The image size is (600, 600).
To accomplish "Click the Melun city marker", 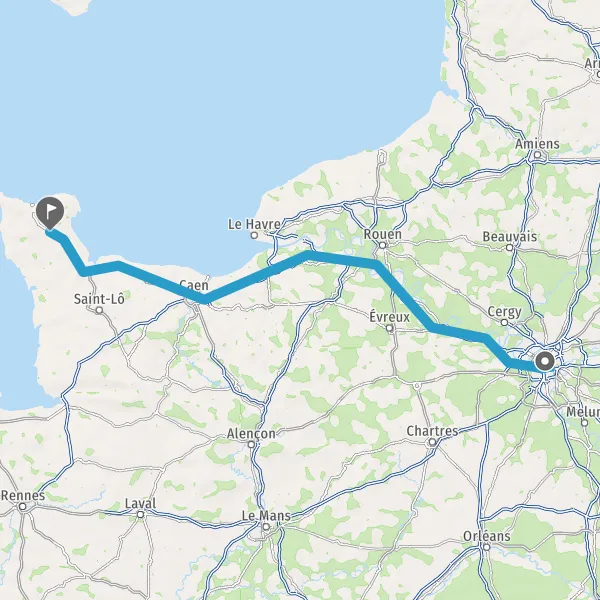I will (584, 423).
